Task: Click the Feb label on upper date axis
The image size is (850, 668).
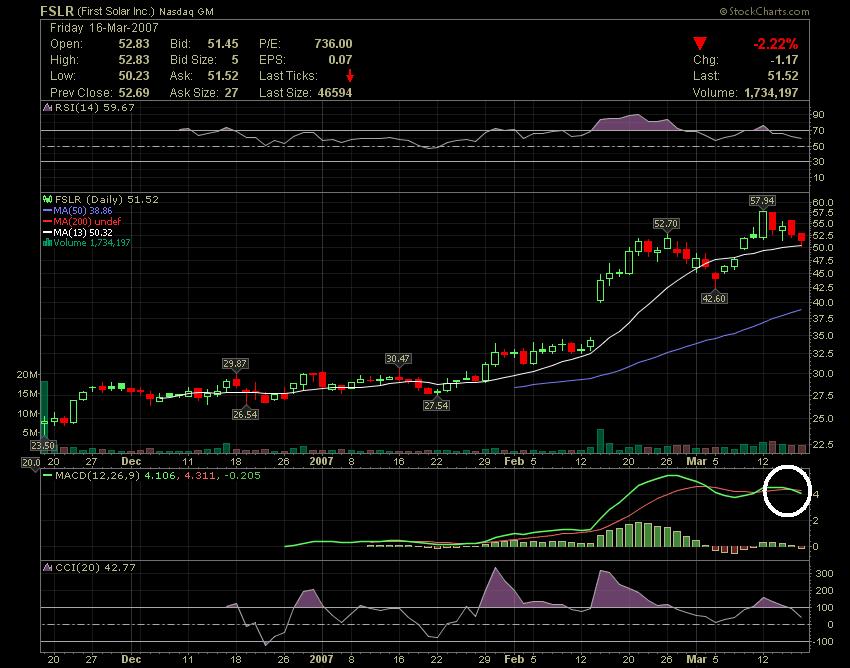Action: pyautogui.click(x=514, y=461)
